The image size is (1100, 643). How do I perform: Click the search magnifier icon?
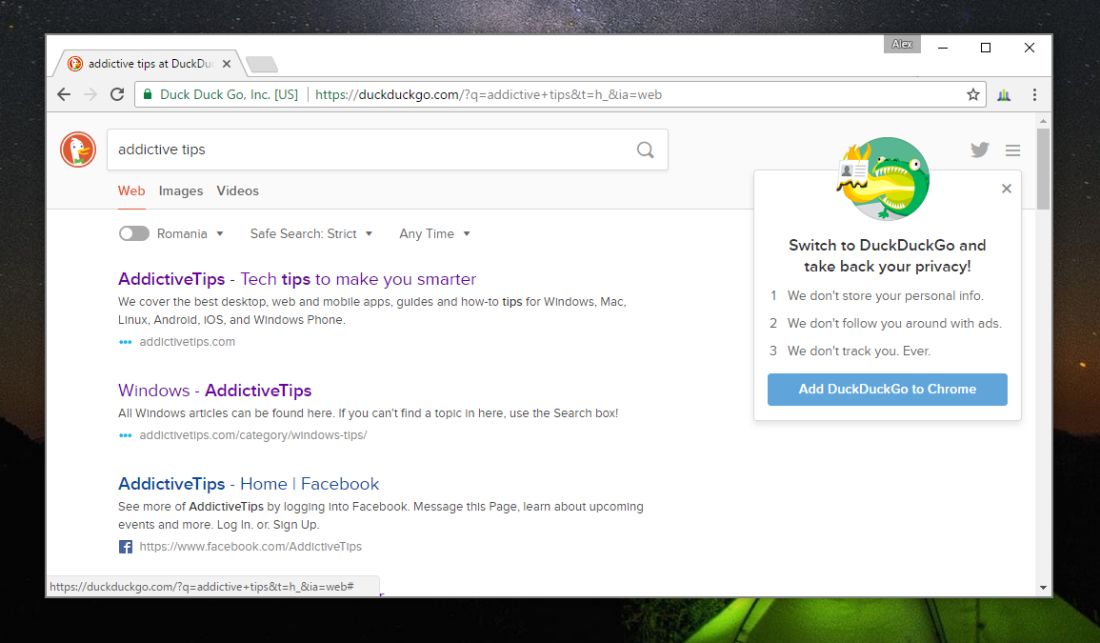click(645, 149)
